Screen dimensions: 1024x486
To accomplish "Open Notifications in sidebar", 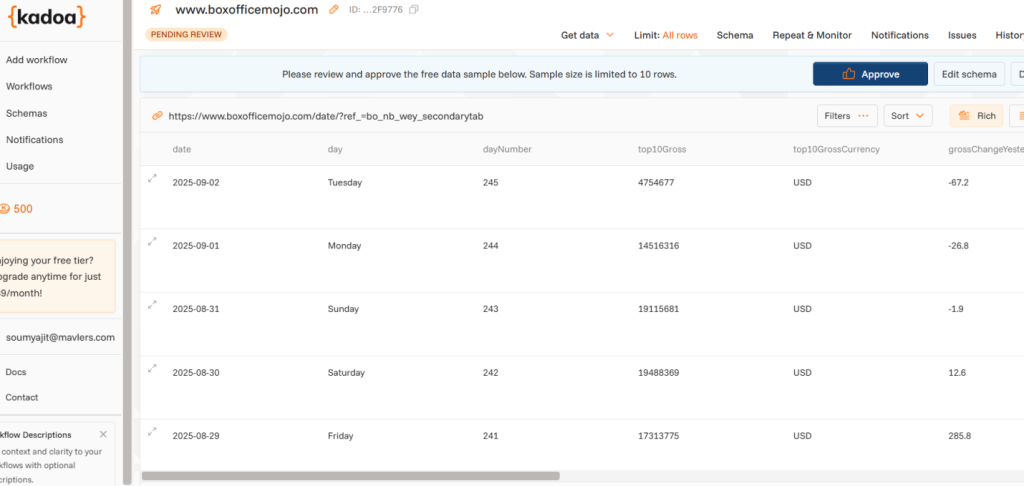I will point(35,140).
